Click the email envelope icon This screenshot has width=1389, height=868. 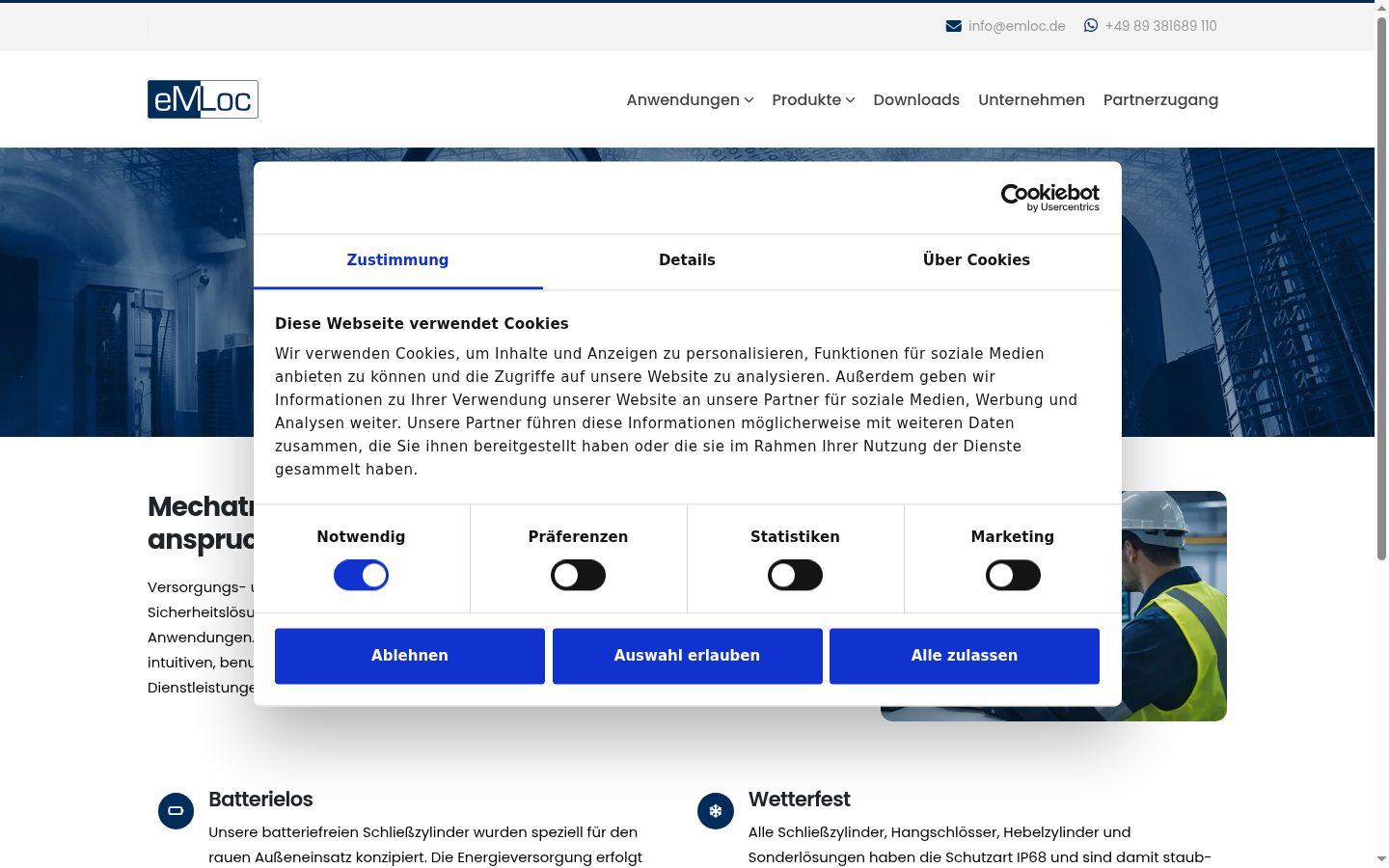[x=954, y=26]
